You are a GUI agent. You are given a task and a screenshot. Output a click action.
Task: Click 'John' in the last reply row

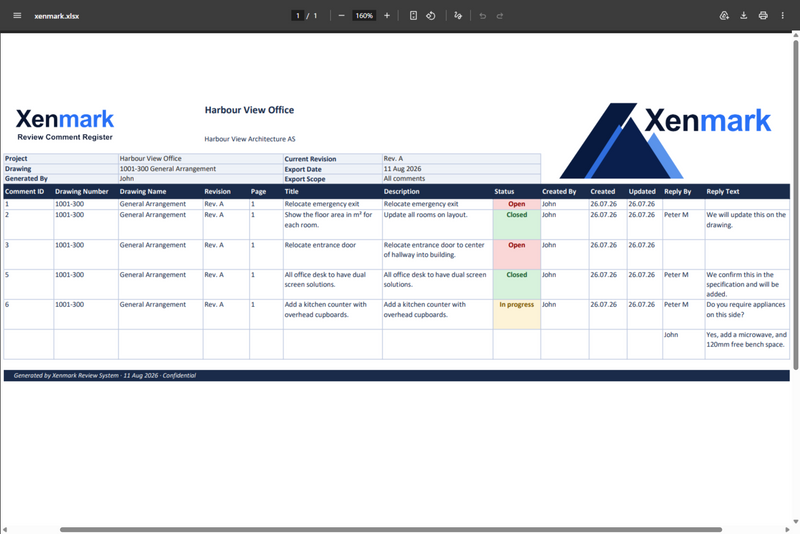tap(671, 335)
